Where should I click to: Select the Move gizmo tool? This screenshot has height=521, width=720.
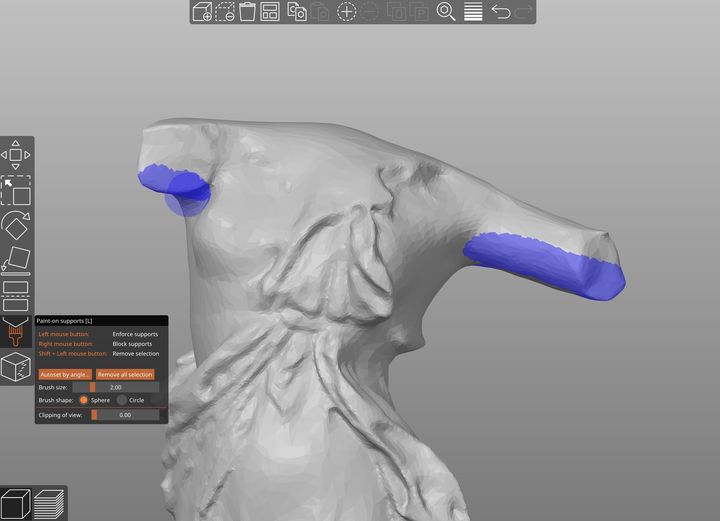[15, 154]
